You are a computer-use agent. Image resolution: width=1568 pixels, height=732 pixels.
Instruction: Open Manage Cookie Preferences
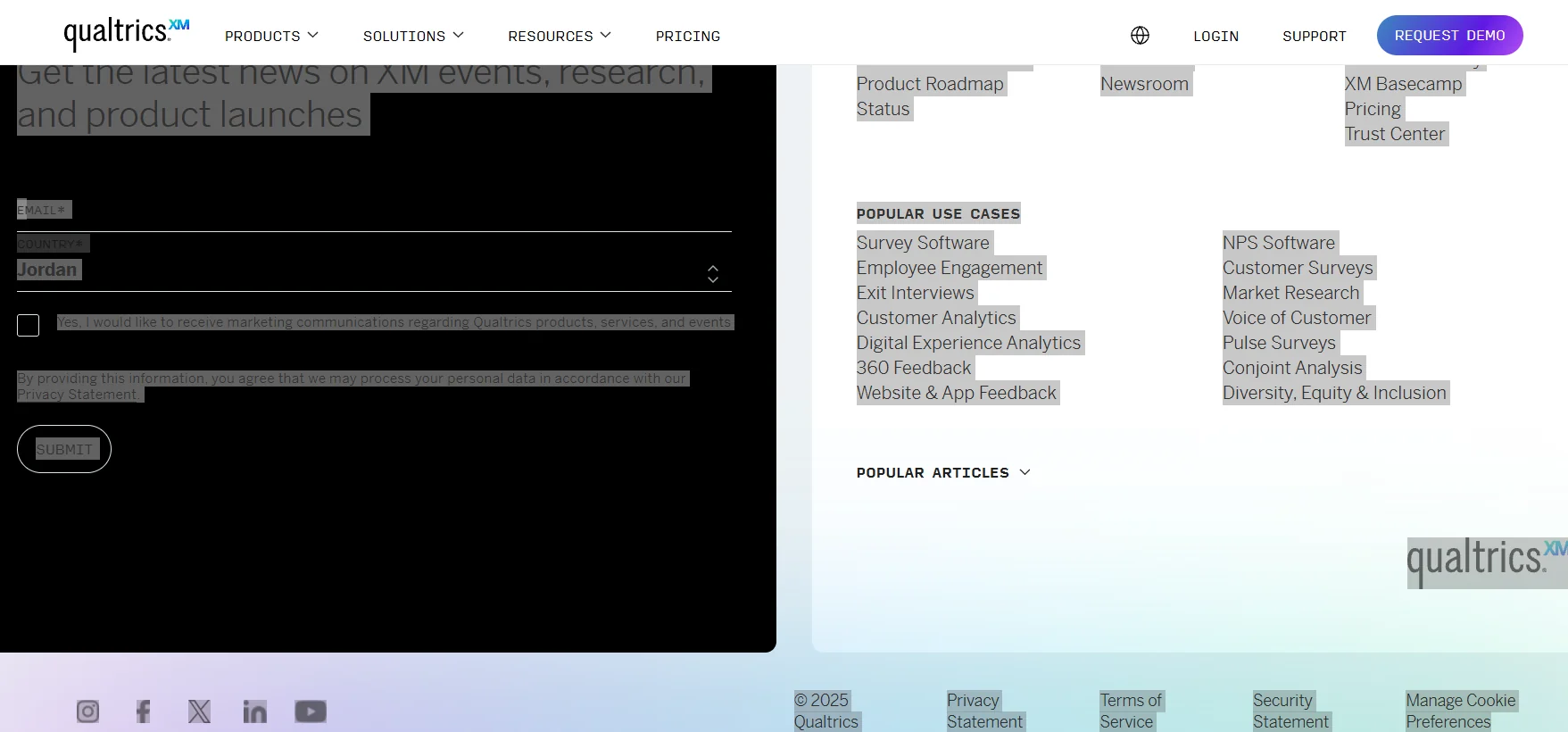pos(1461,711)
